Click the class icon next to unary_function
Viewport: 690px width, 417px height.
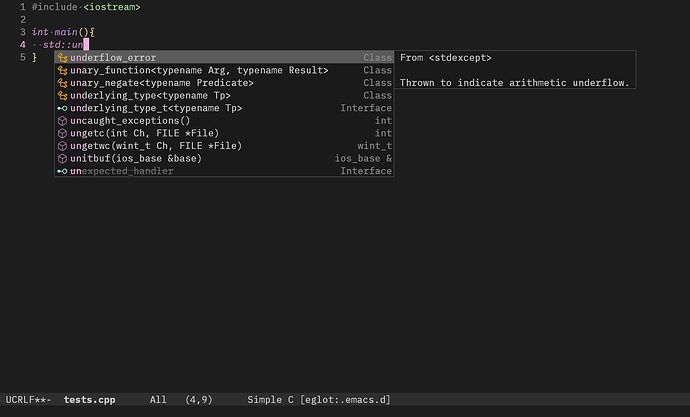coord(62,70)
